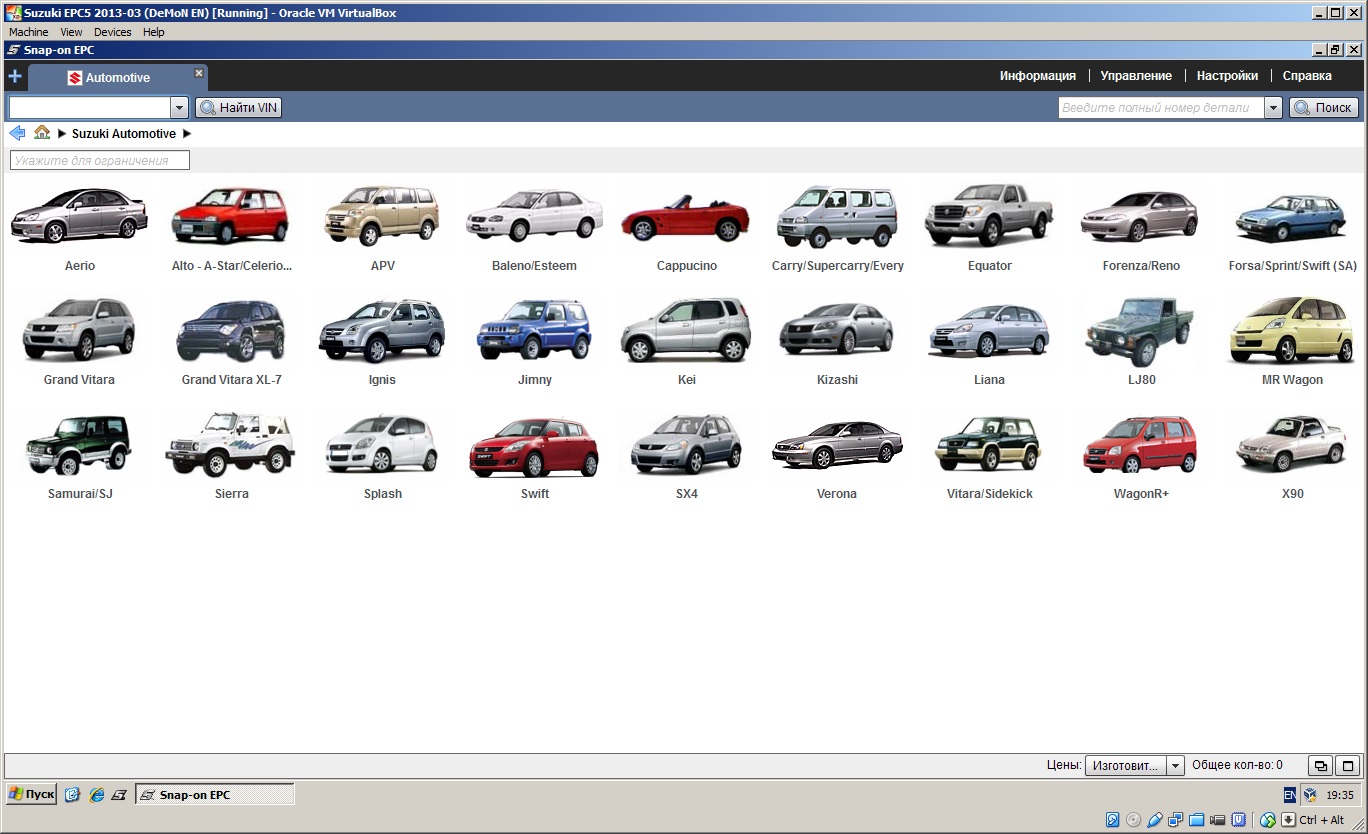1368x834 pixels.
Task: Click VirtualBox USB status icon
Action: (1154, 820)
